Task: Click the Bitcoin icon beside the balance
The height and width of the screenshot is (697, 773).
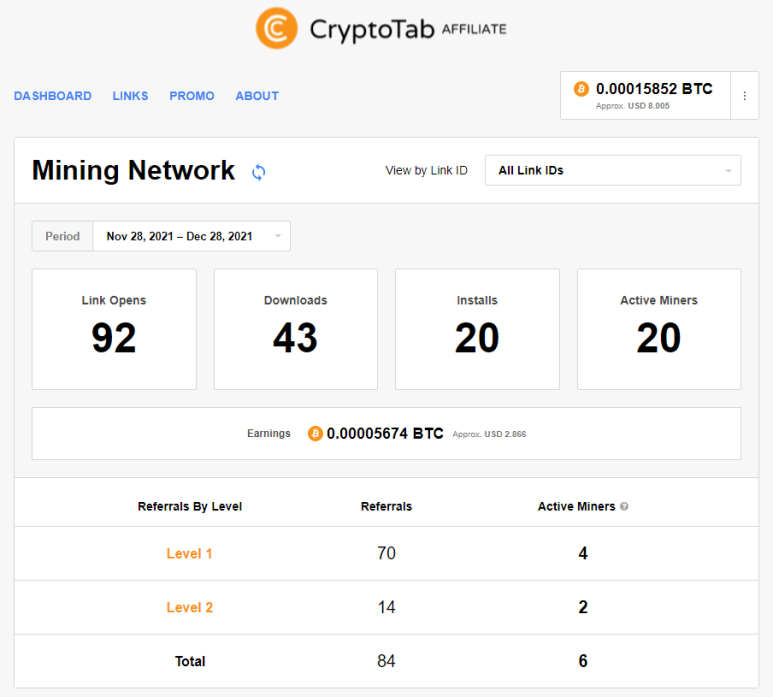Action: (581, 89)
